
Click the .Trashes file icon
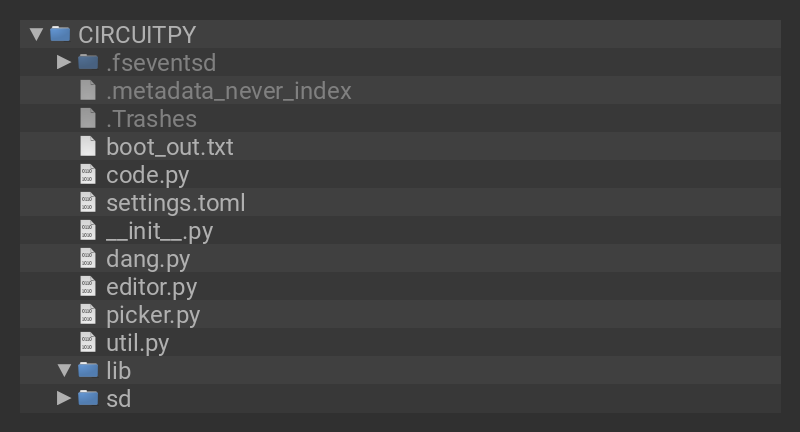coord(88,118)
